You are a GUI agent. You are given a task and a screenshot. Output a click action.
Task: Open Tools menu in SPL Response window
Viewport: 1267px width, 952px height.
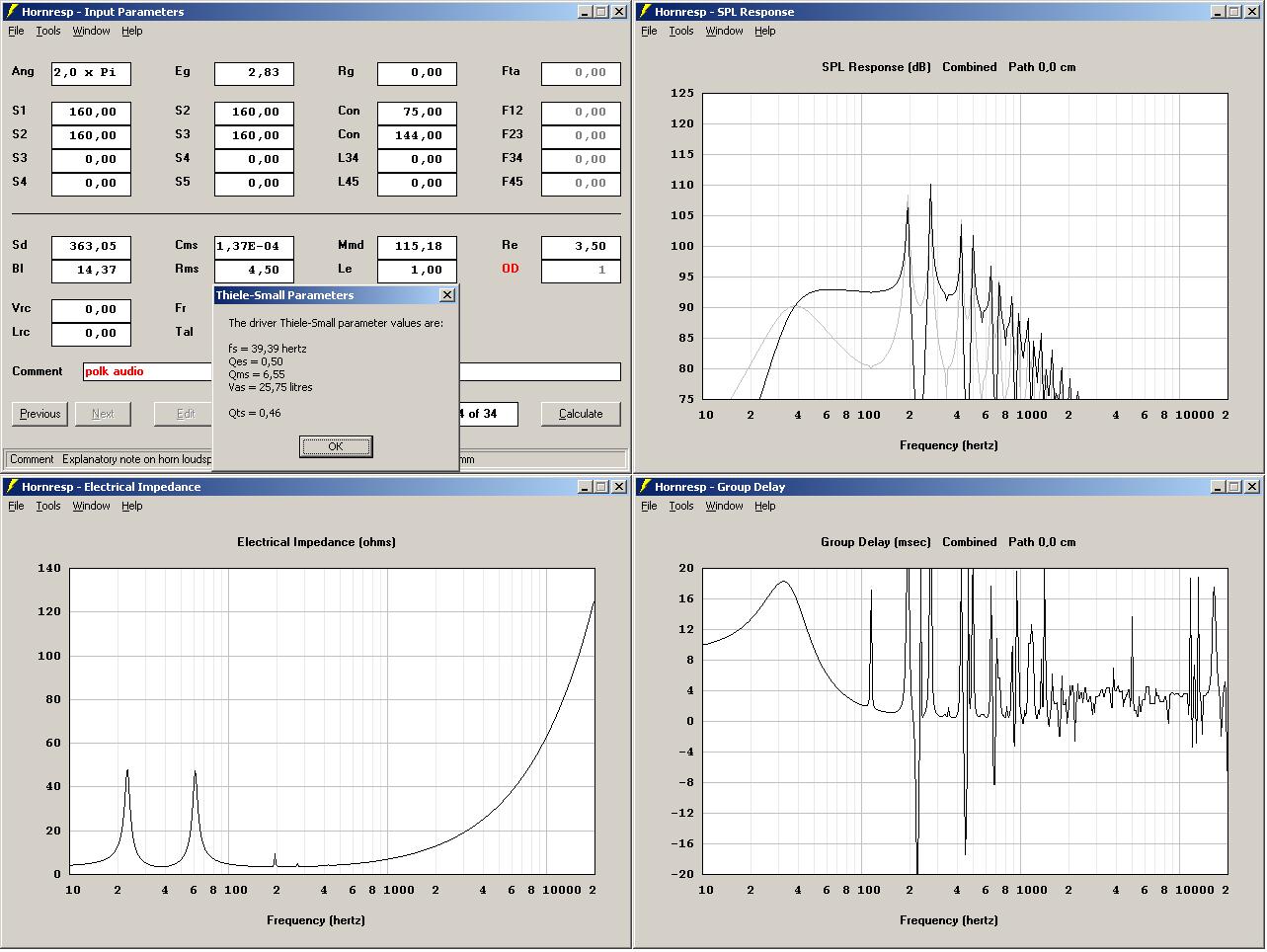(681, 31)
